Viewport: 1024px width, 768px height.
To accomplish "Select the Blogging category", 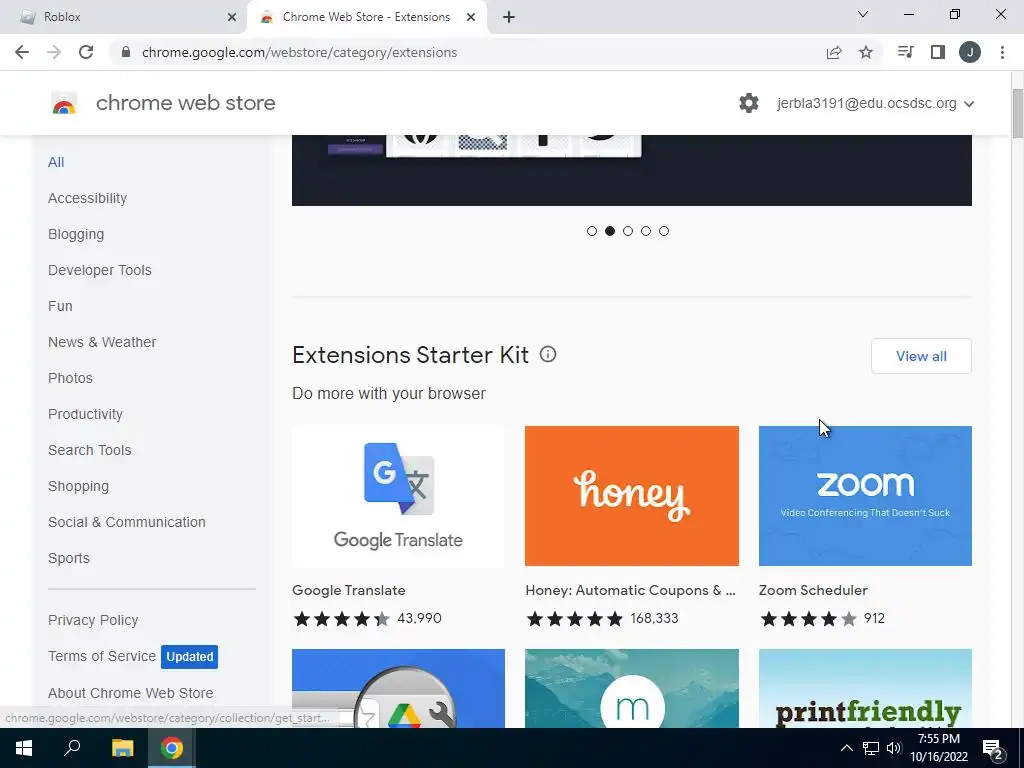I will [76, 234].
